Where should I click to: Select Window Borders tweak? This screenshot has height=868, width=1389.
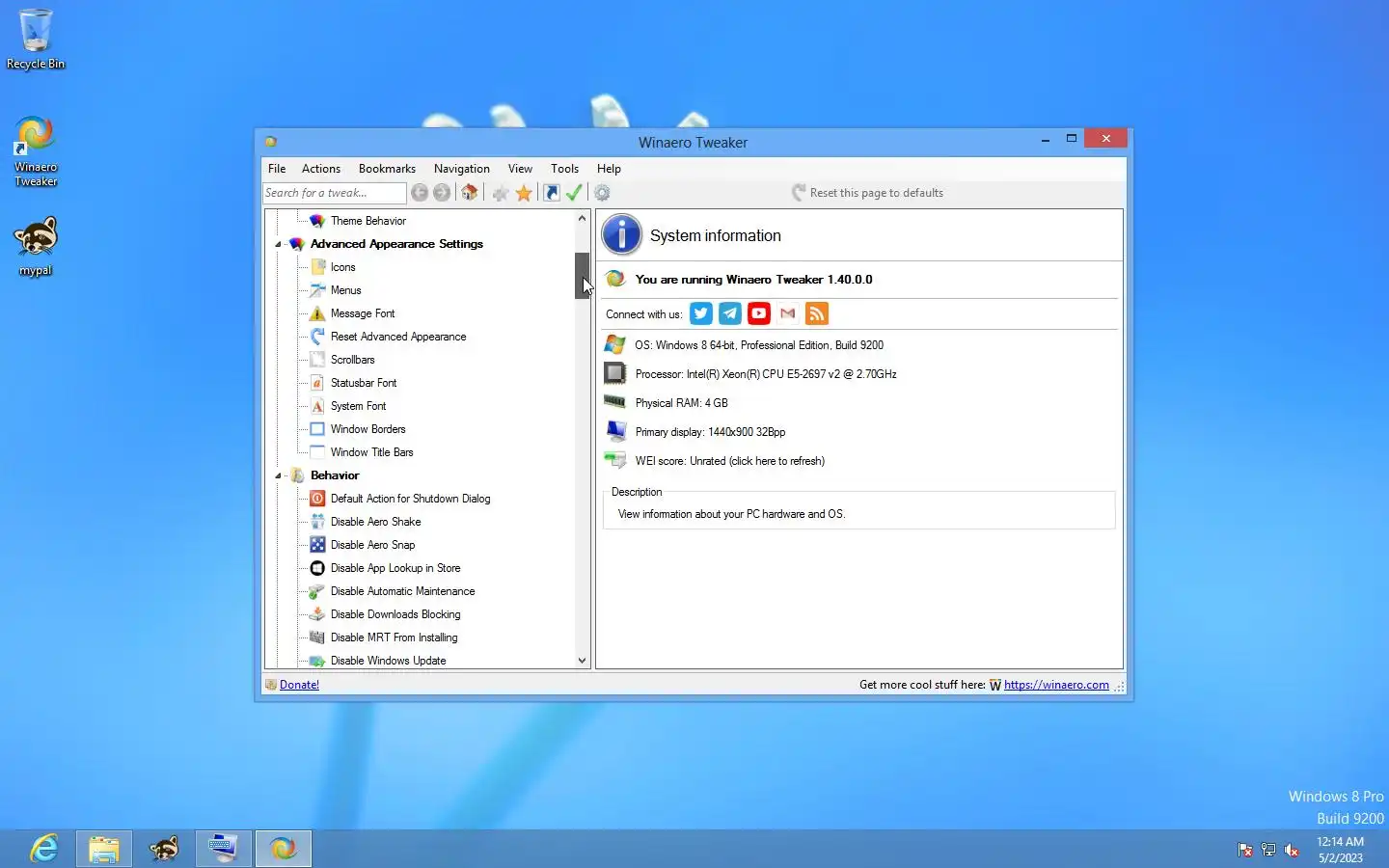point(368,429)
